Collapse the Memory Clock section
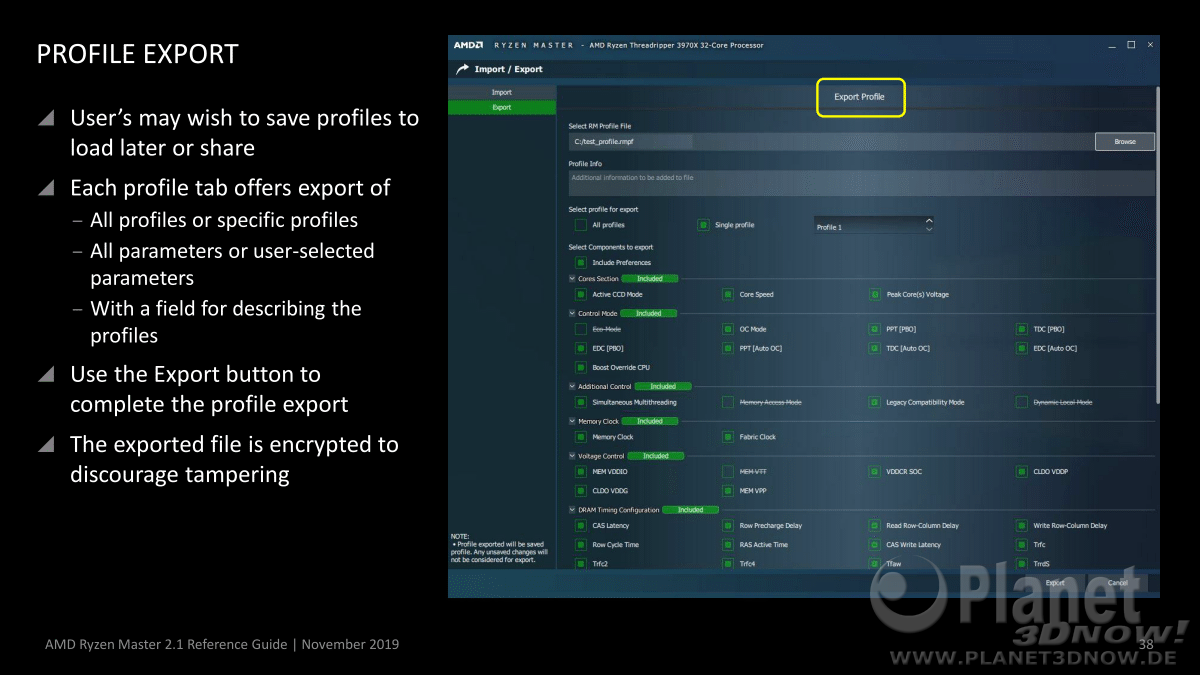The width and height of the screenshot is (1200, 675). [x=571, y=422]
